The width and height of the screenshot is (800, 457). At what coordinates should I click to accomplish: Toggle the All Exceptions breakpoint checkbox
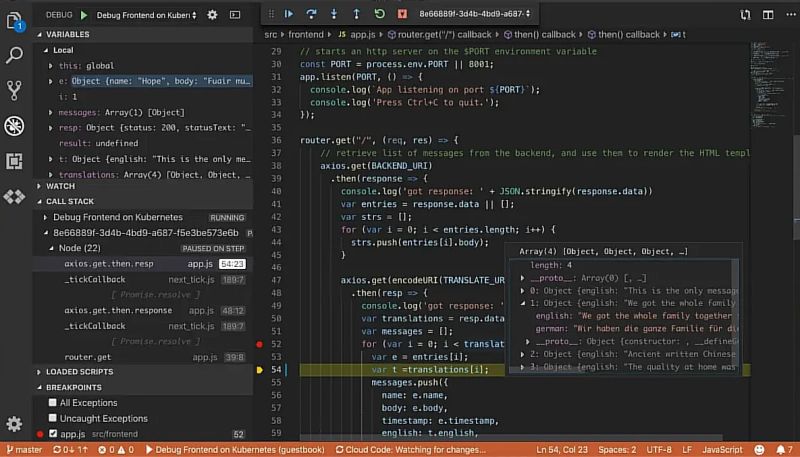[x=53, y=402]
